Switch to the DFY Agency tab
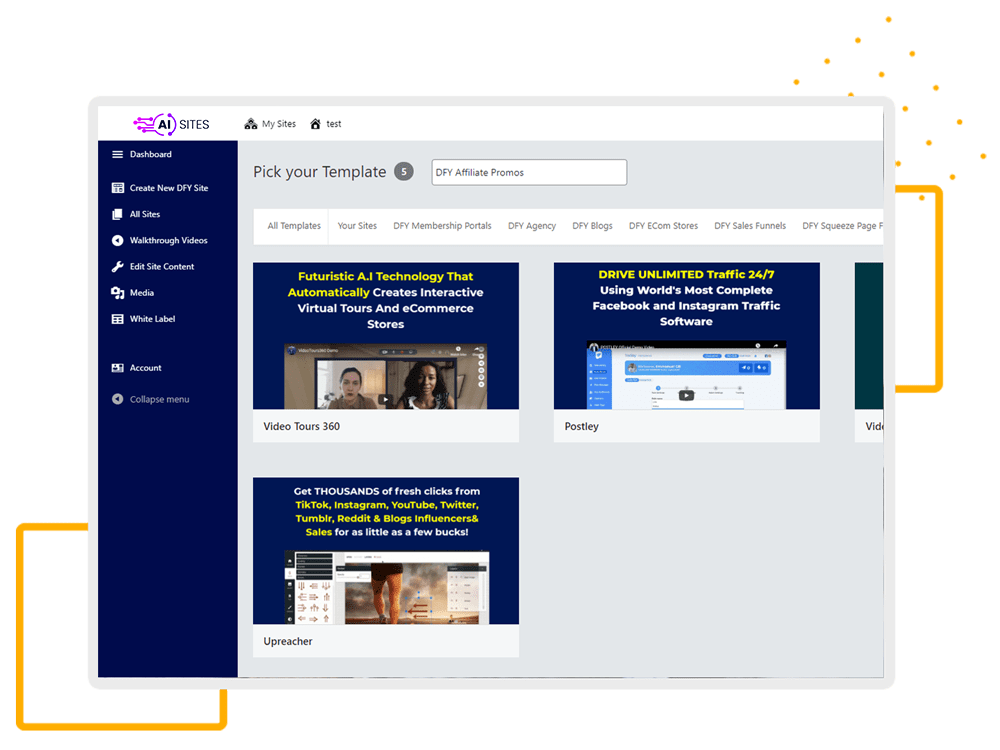This screenshot has height=750, width=1000. [x=532, y=226]
